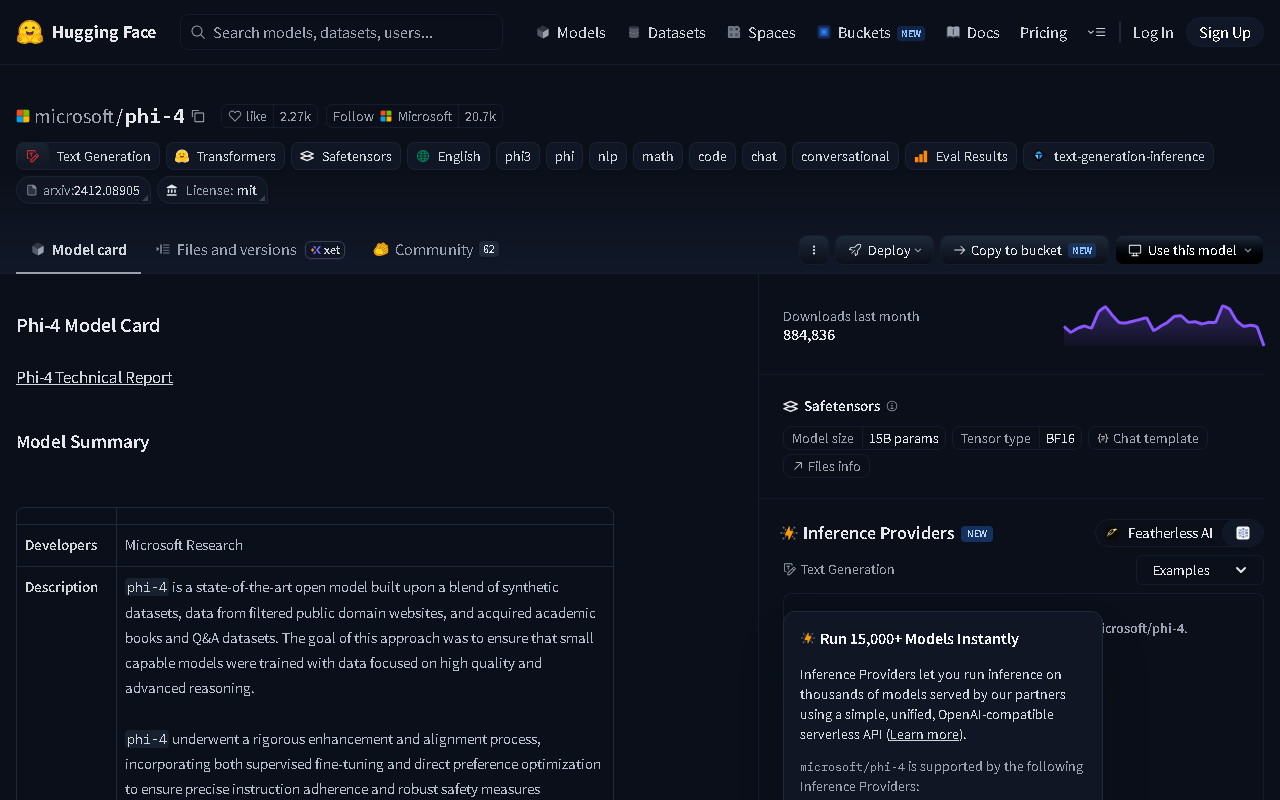The height and width of the screenshot is (800, 1280).
Task: Expand the Deploy dropdown
Action: coord(885,250)
